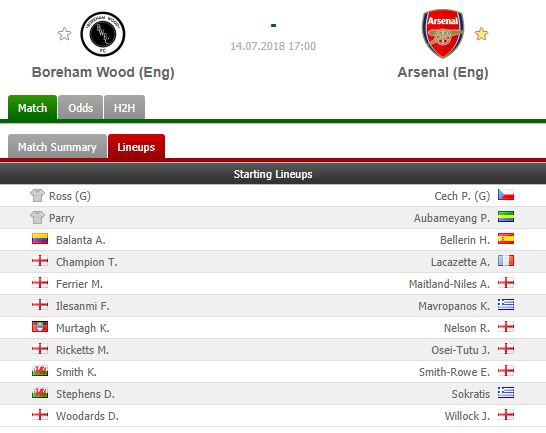Open the Boreham Wood (Eng) team name
This screenshot has height=433, width=546.
pos(103,72)
